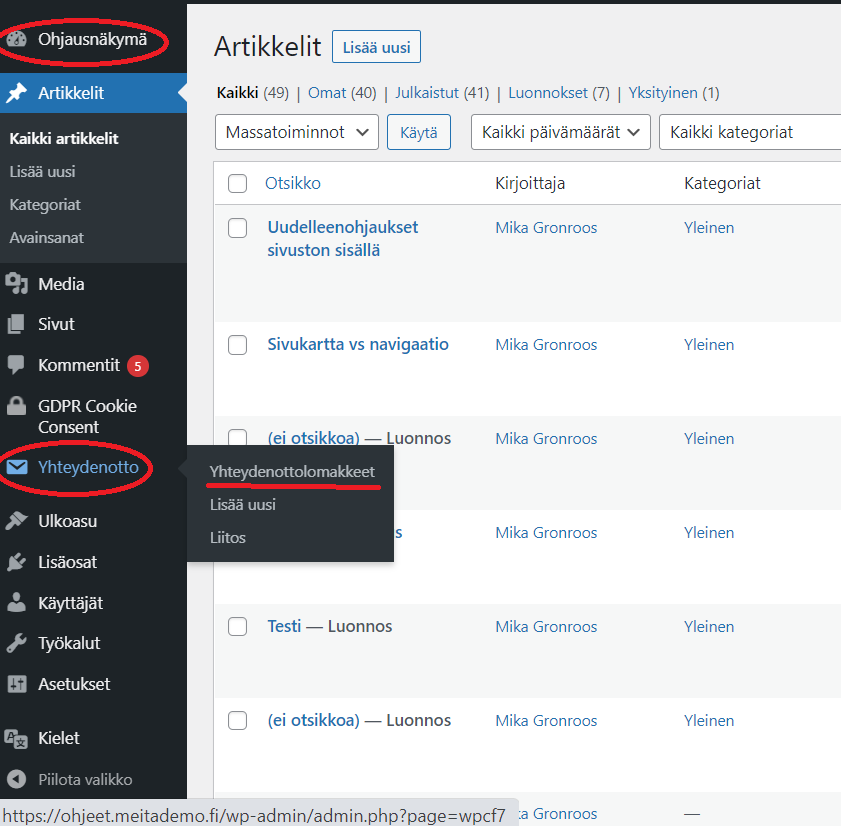Check the box for Uudelleenohjaukset sivuston sisällä
Image resolution: width=841 pixels, height=826 pixels.
(x=237, y=228)
